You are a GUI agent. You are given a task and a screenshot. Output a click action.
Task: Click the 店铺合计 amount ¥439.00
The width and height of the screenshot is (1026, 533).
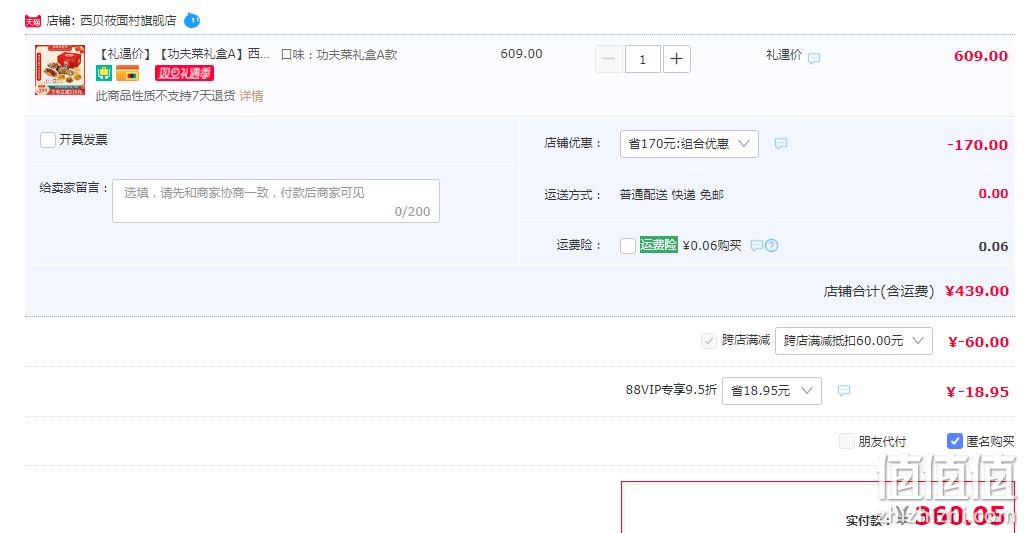[x=977, y=291]
